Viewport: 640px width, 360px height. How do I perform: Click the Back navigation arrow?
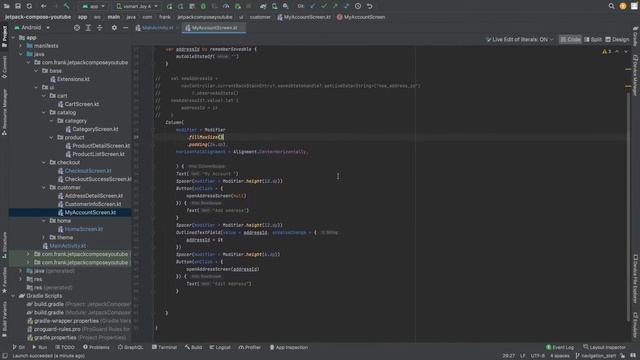click(x=43, y=6)
